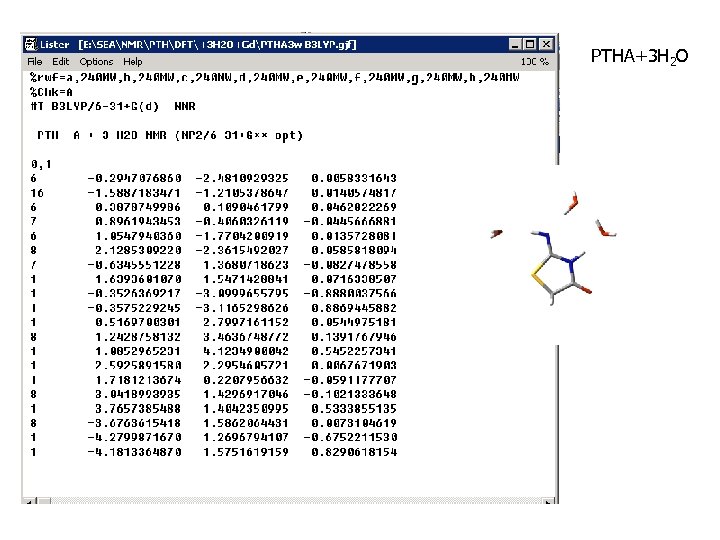Maximize the Lister window
Viewport: 720px width, 540px height.
click(530, 45)
